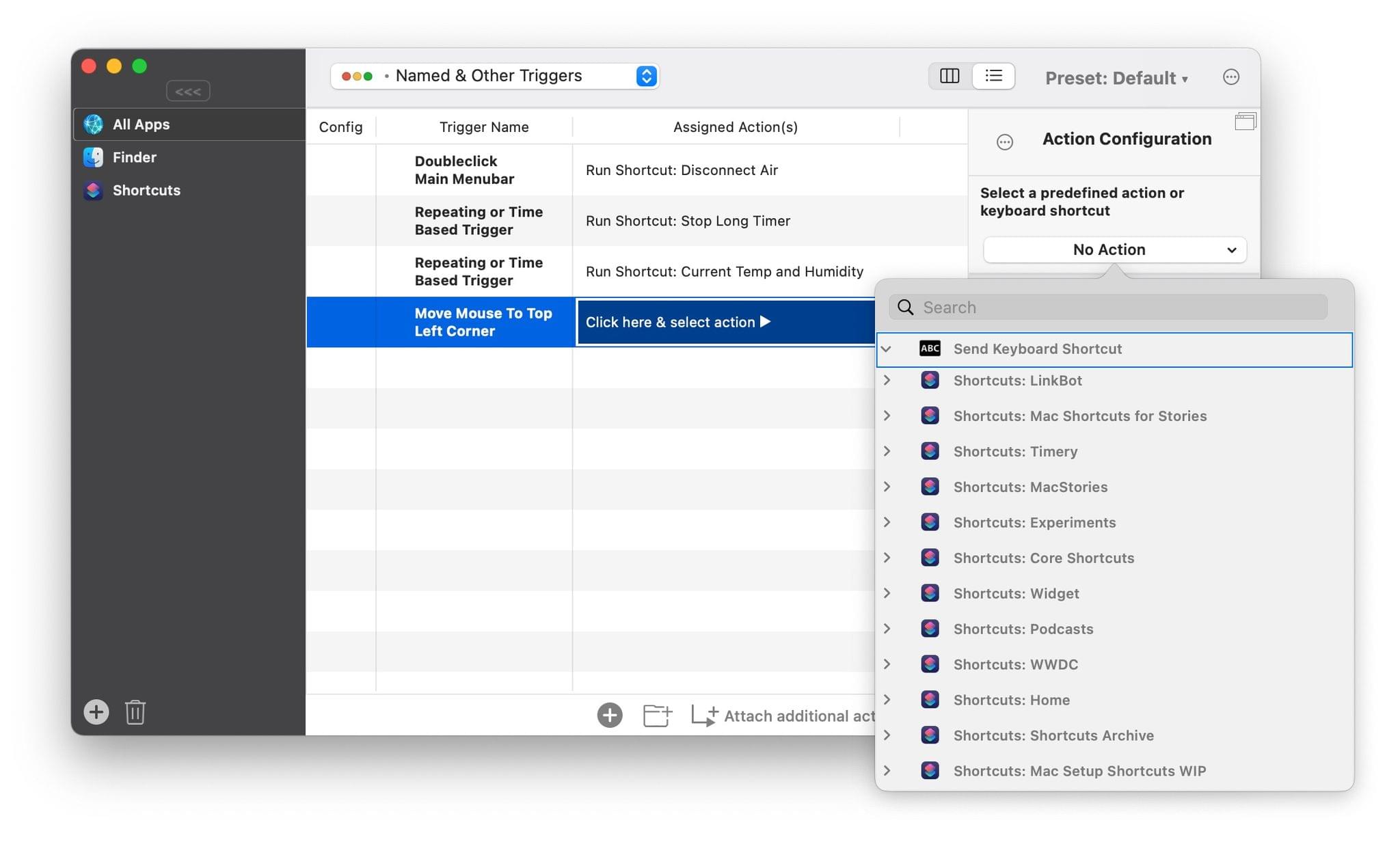
Task: Click the list view toggle icon
Action: pyautogui.click(x=992, y=75)
